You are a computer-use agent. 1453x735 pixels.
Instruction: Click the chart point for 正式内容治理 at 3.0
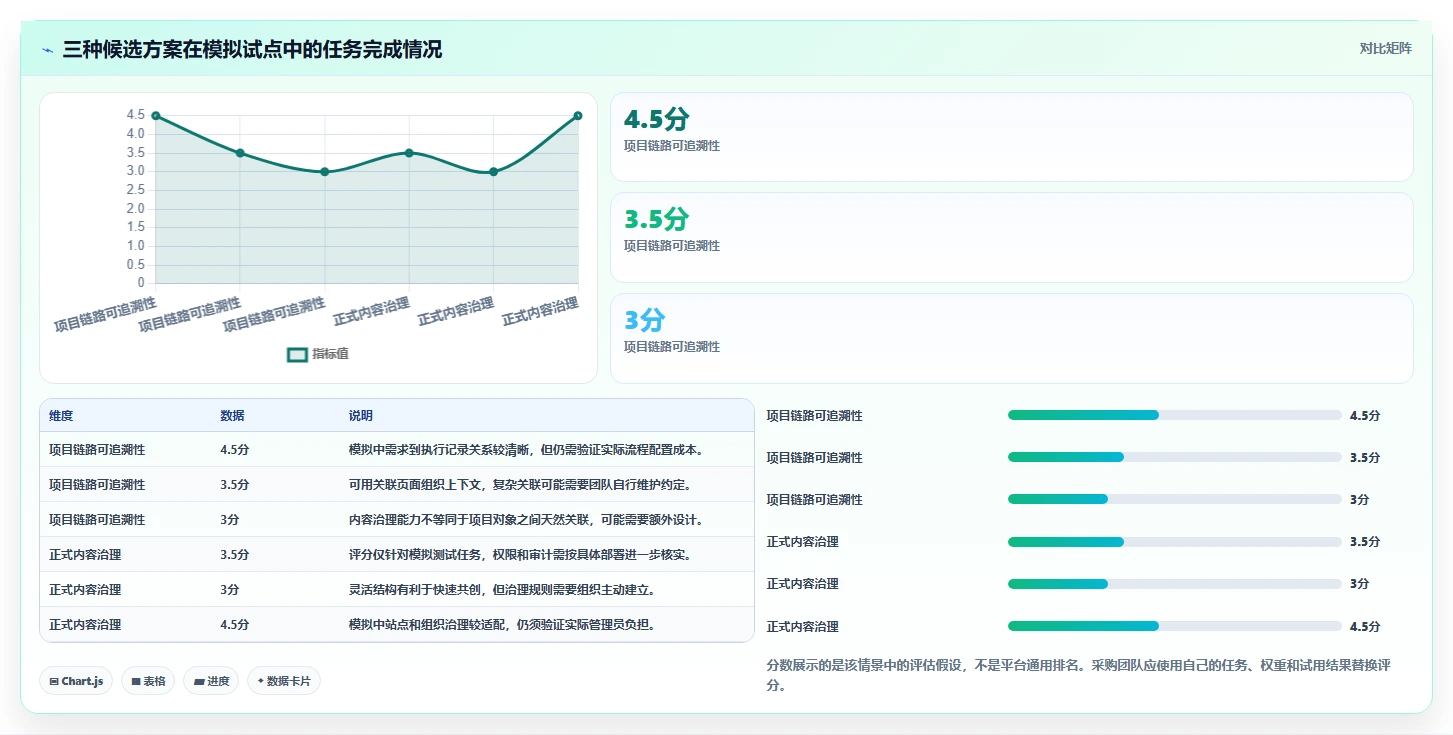[494, 172]
